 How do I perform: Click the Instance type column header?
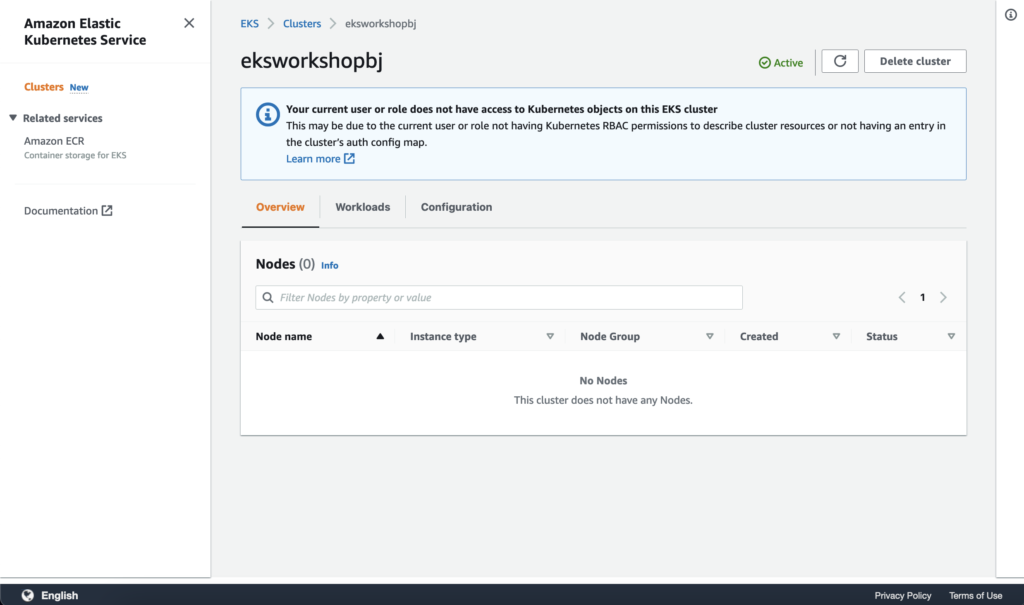443,336
